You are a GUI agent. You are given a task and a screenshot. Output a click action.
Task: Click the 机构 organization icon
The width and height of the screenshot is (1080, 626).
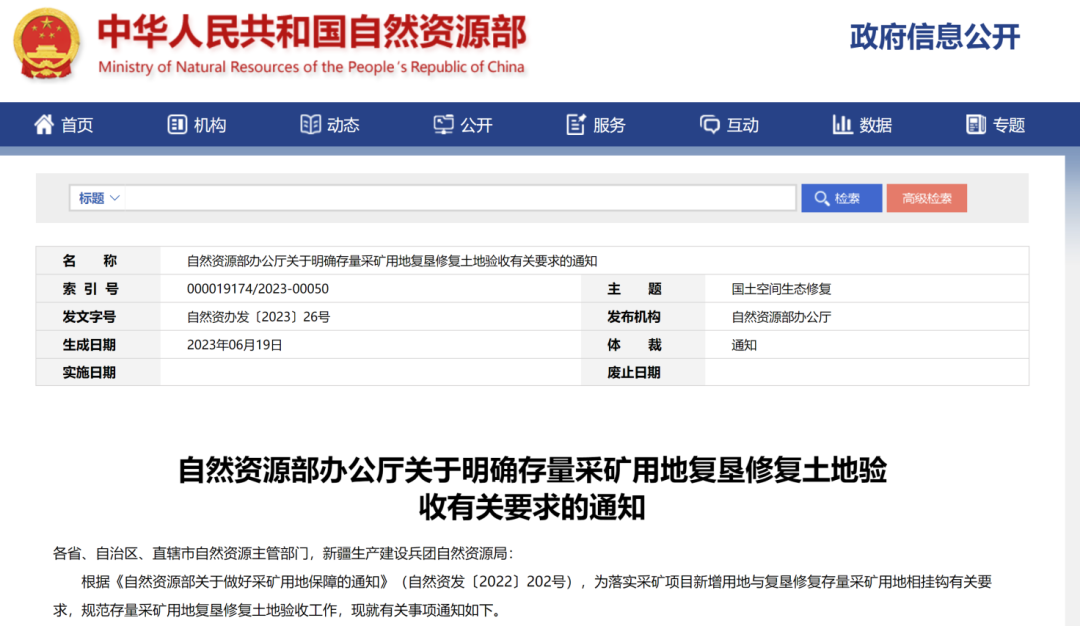coord(177,125)
